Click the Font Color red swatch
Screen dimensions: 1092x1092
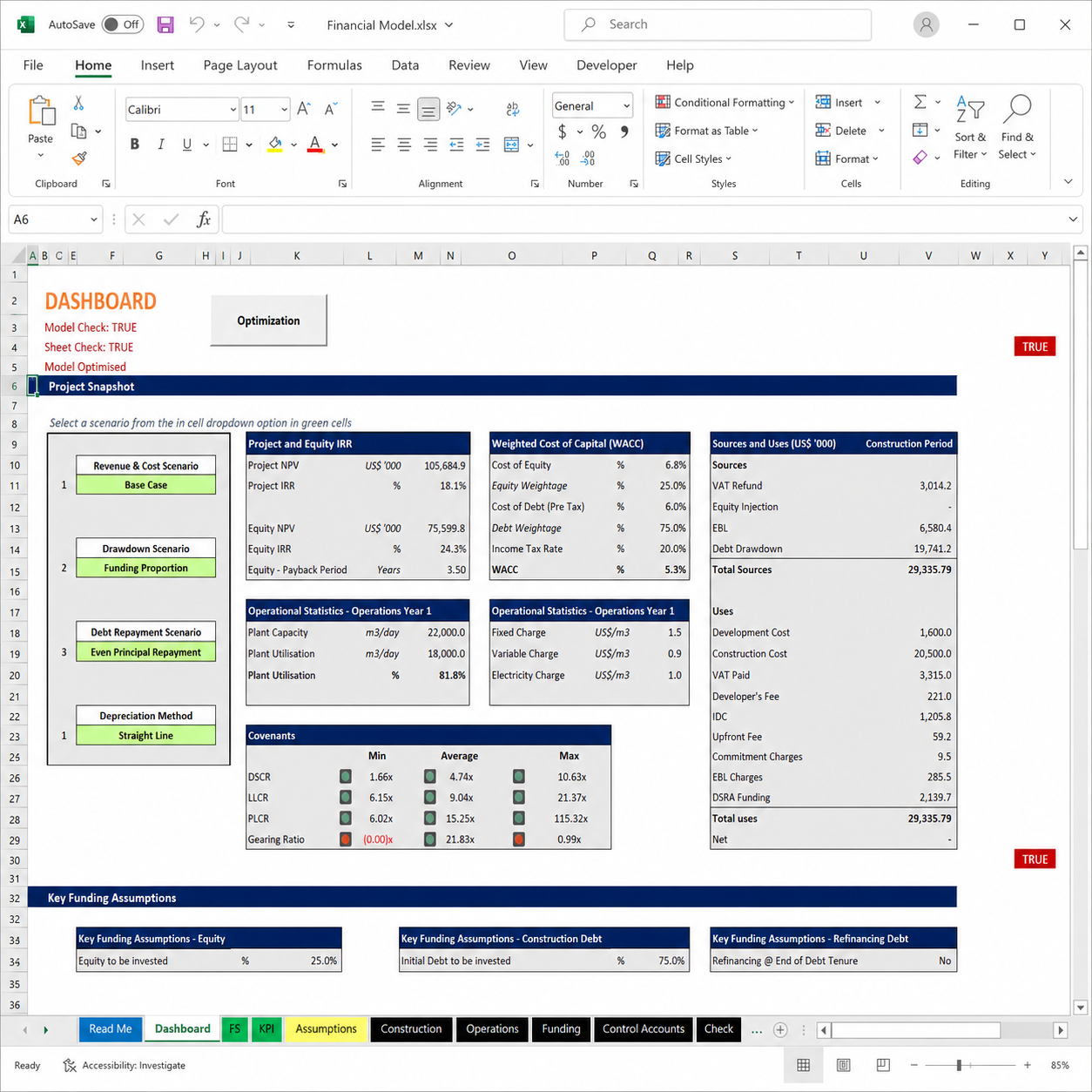click(x=315, y=145)
